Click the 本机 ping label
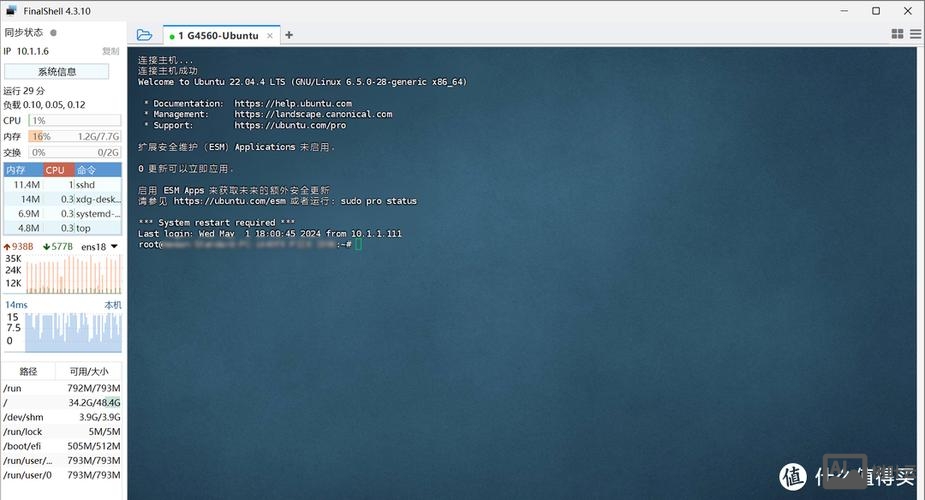This screenshot has width=925, height=500. pyautogui.click(x=113, y=305)
